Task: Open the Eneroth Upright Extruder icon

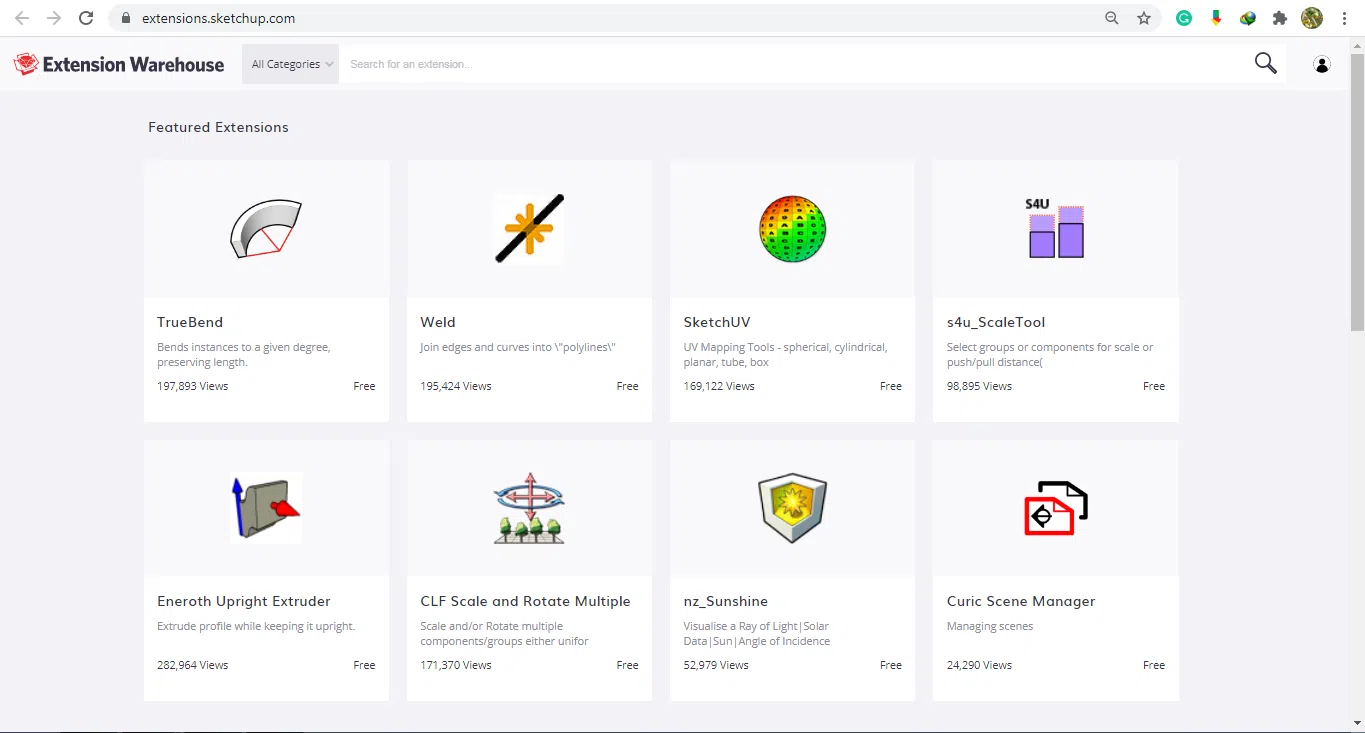Action: pos(265,508)
